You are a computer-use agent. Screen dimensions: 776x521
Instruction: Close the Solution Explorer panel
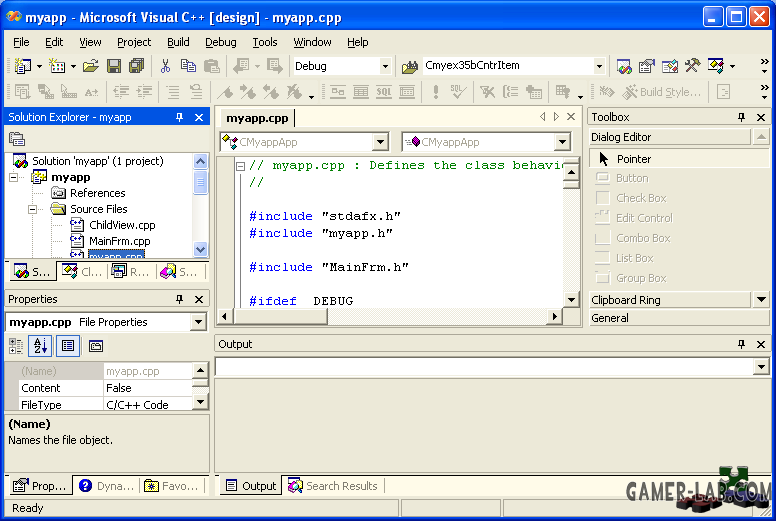click(199, 117)
